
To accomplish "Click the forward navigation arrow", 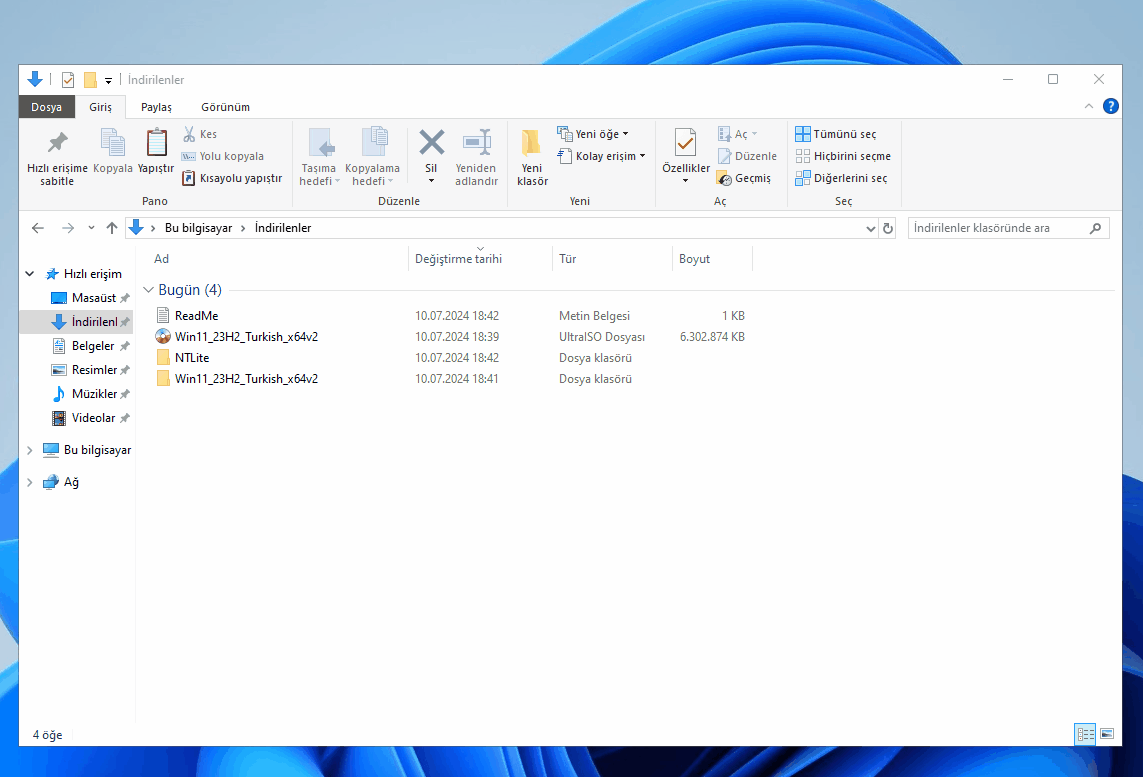I will point(68,228).
